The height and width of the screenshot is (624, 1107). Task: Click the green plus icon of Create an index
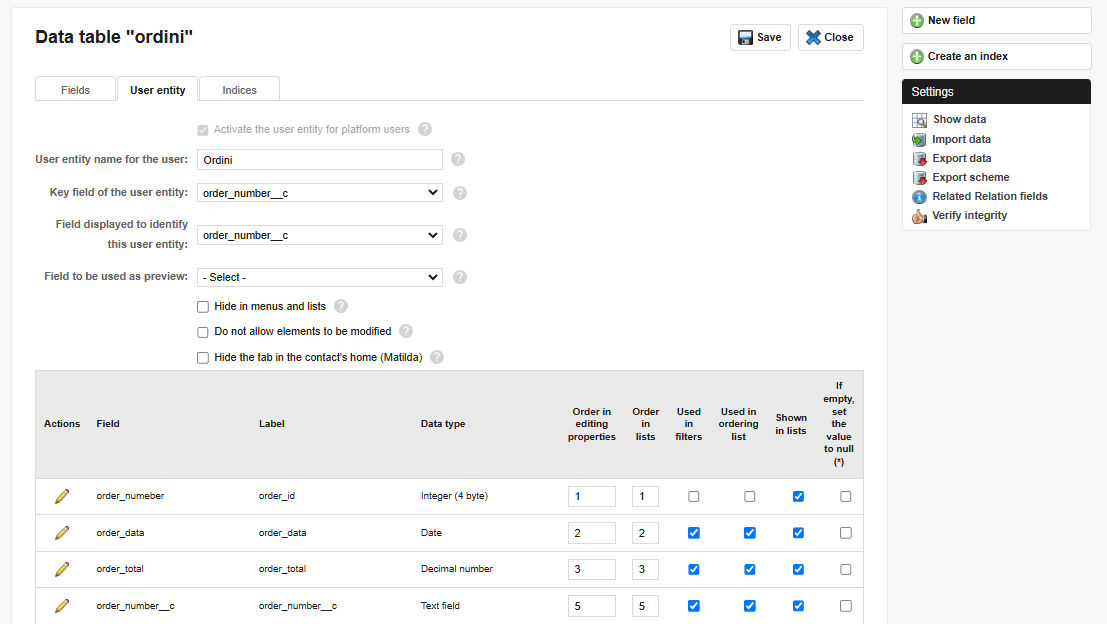[917, 56]
